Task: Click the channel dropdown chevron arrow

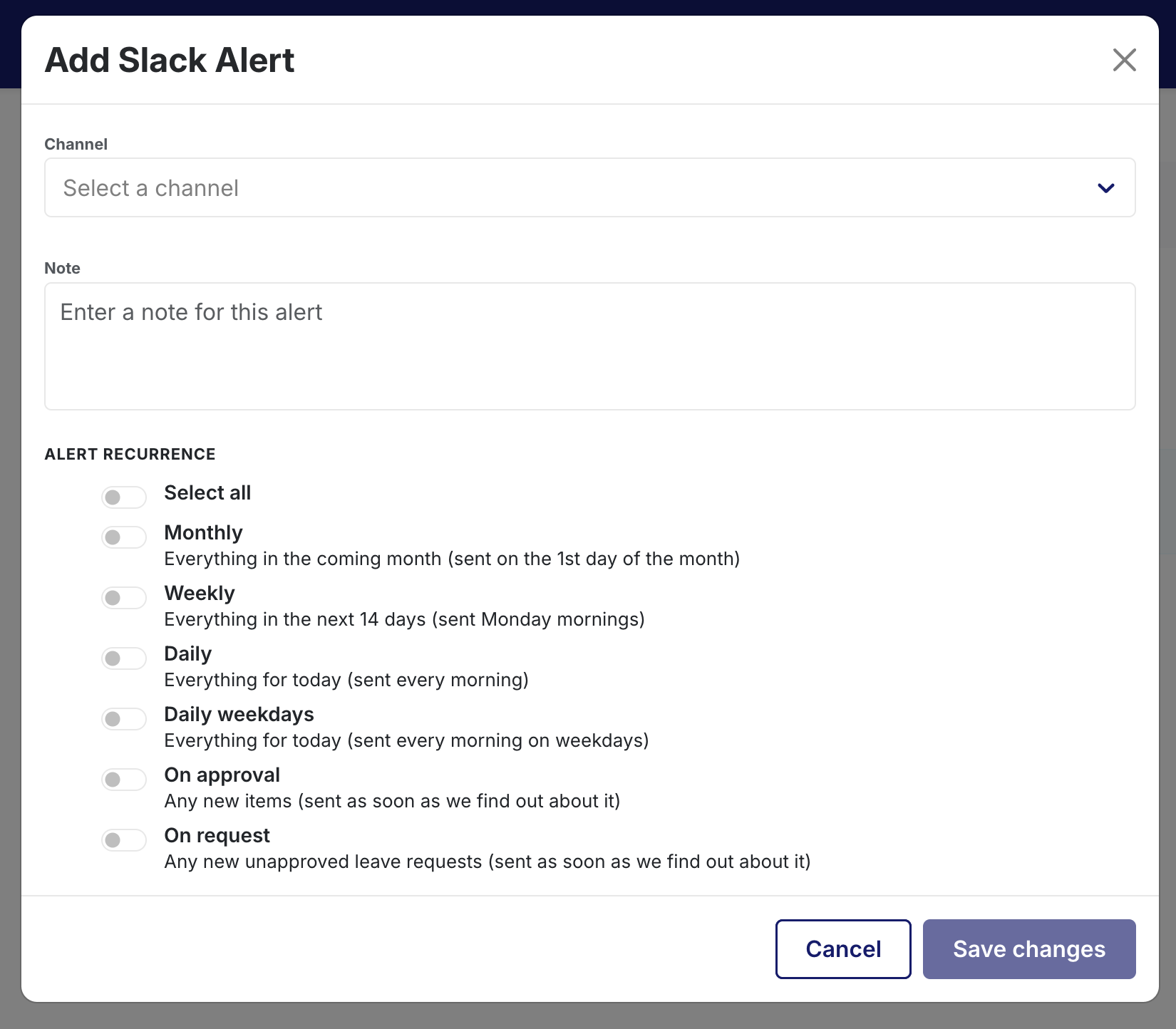Action: pyautogui.click(x=1105, y=188)
